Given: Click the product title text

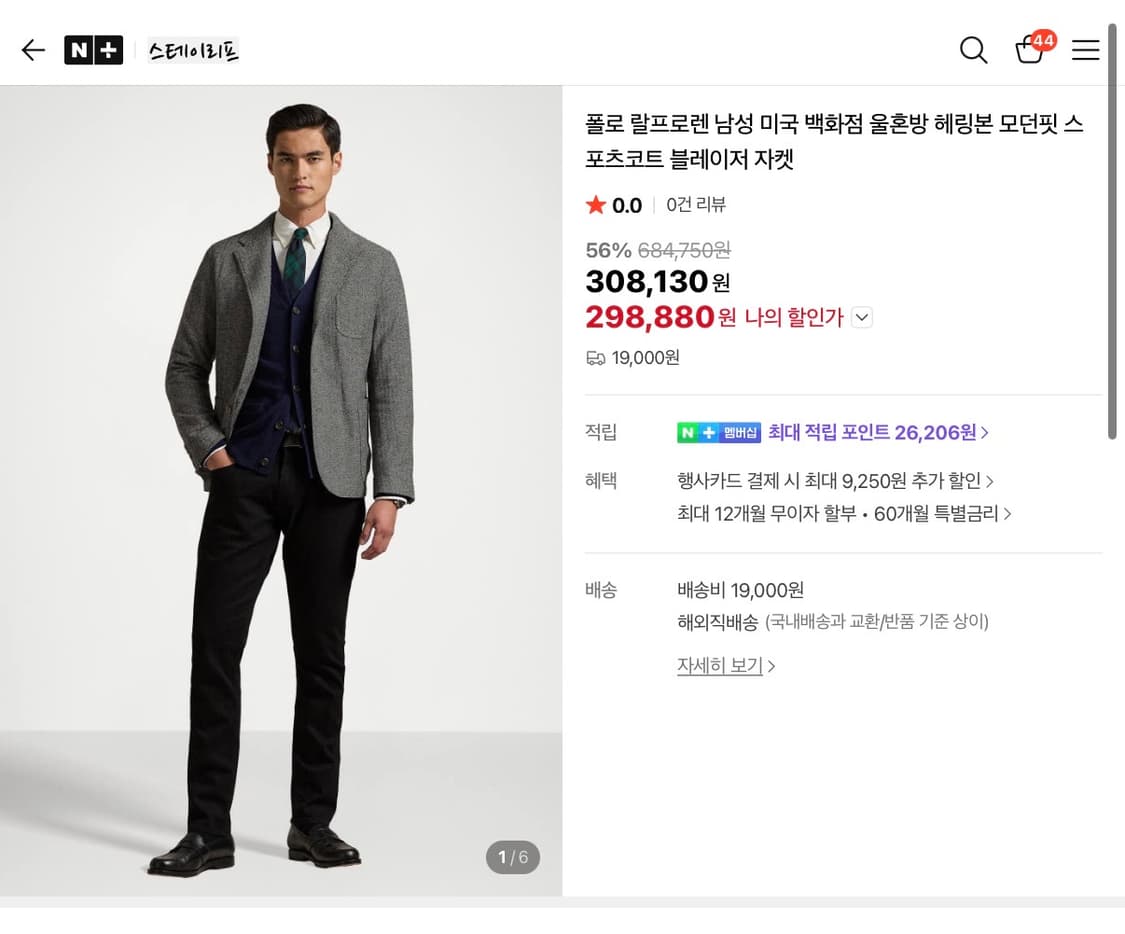Looking at the screenshot, I should [x=832, y=140].
